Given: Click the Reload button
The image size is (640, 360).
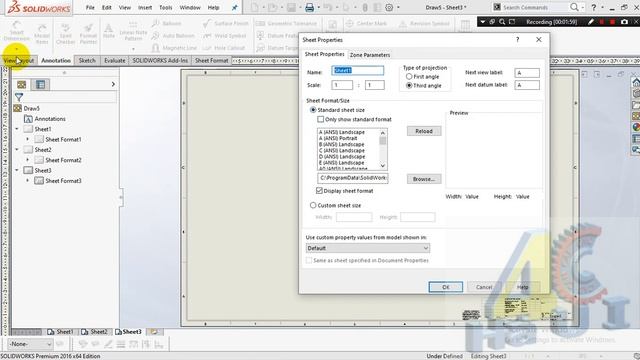Looking at the screenshot, I should (424, 131).
